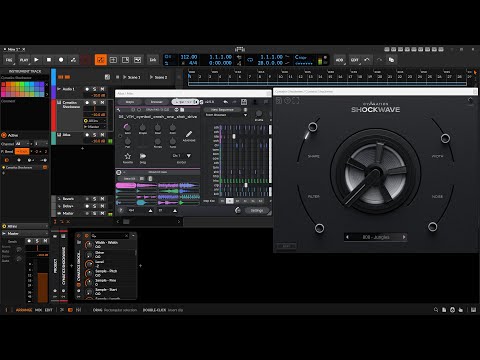Switch to the MIX view tab
The image size is (480, 360).
[x=38, y=310]
